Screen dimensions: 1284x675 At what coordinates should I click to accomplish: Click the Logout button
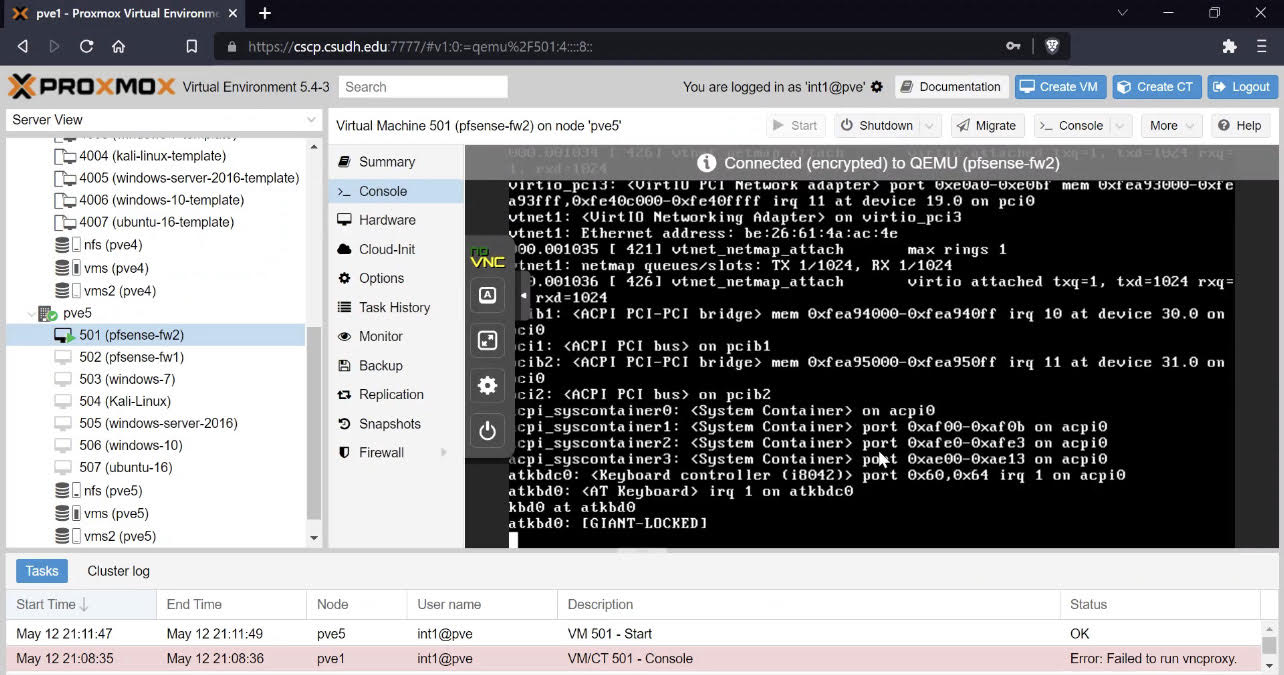coord(1242,87)
